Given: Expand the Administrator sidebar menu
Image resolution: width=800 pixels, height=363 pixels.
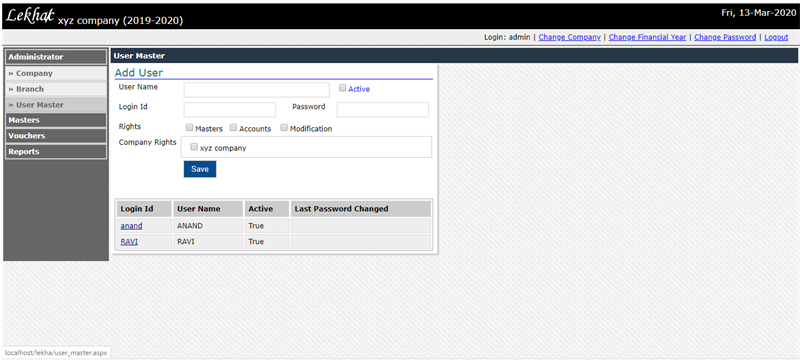Looking at the screenshot, I should pyautogui.click(x=56, y=57).
